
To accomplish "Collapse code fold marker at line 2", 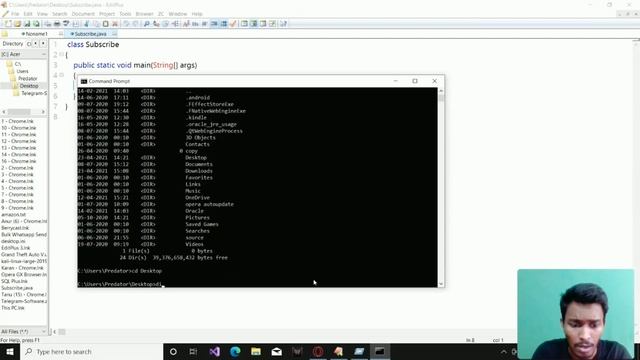I will (62, 54).
